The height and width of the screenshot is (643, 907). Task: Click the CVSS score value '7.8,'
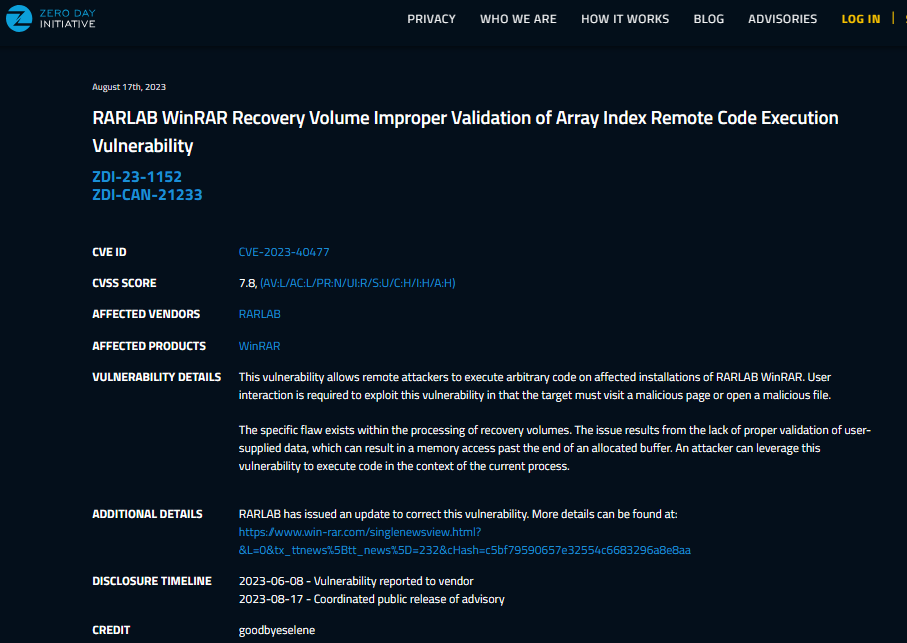click(248, 283)
